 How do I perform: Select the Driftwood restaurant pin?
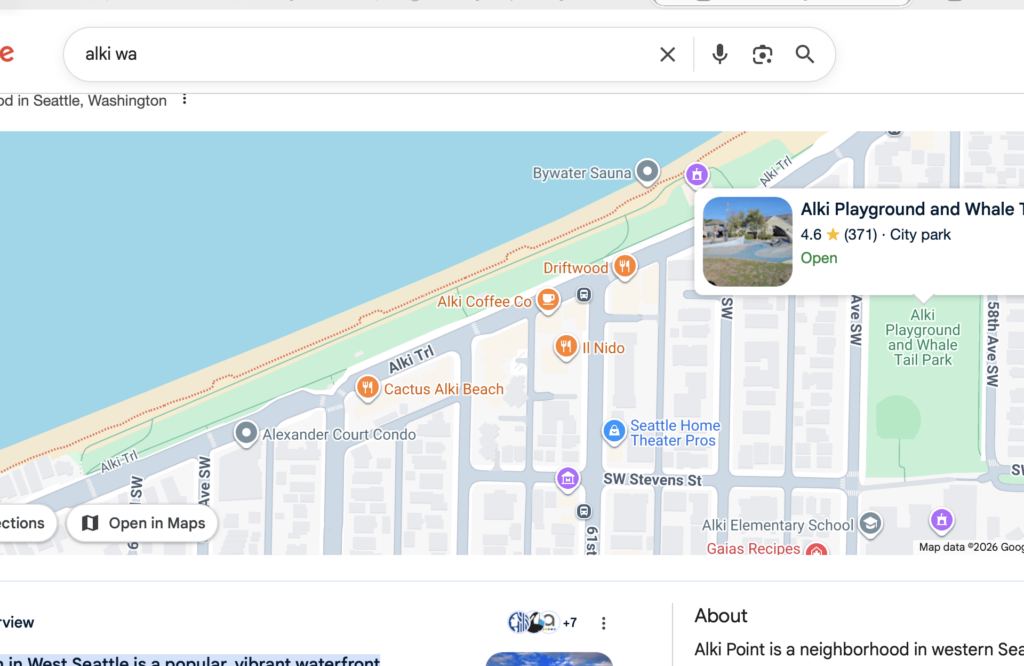(x=624, y=266)
